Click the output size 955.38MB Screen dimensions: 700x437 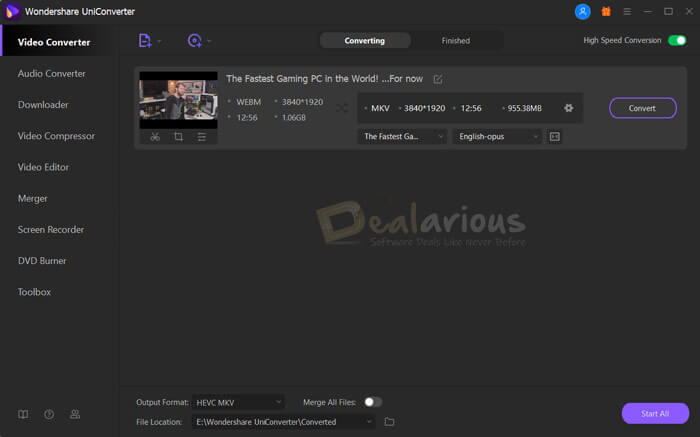pos(525,108)
